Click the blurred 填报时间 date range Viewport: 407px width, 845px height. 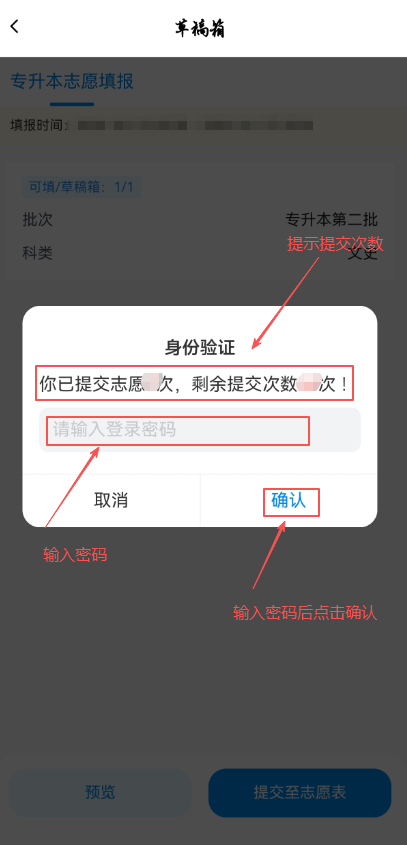195,126
